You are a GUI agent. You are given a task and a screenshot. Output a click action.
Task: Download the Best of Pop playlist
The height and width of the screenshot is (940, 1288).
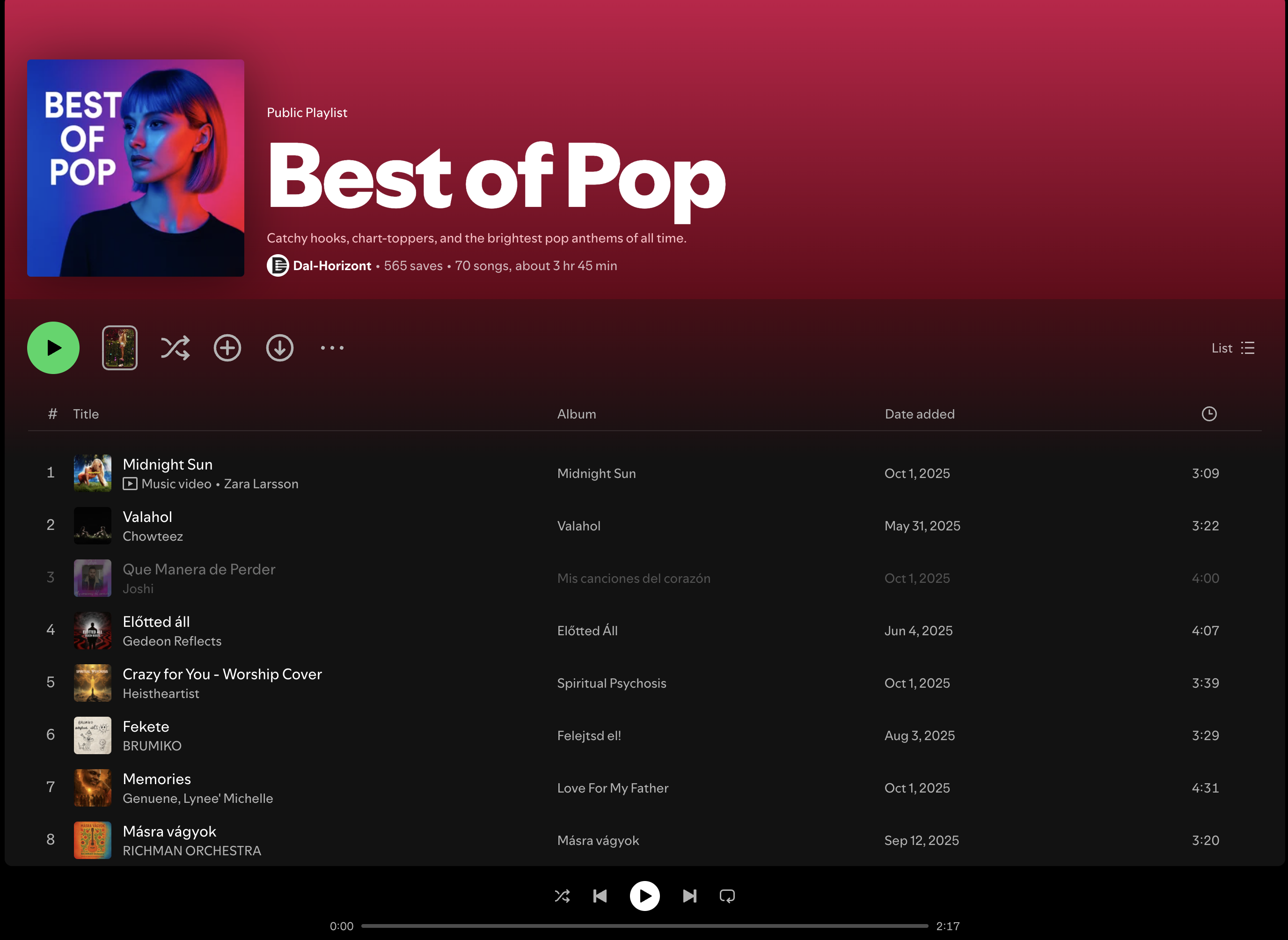tap(279, 348)
